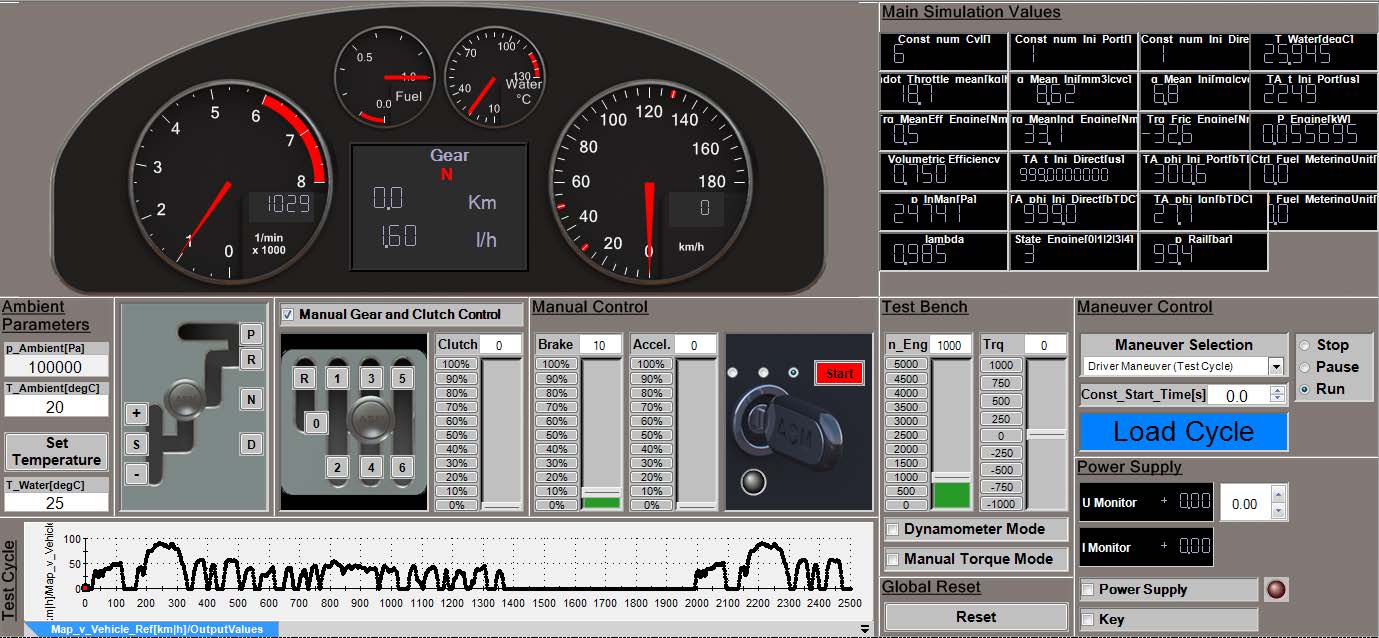Set Trq to 500
The image size is (1379, 638).
point(1001,401)
